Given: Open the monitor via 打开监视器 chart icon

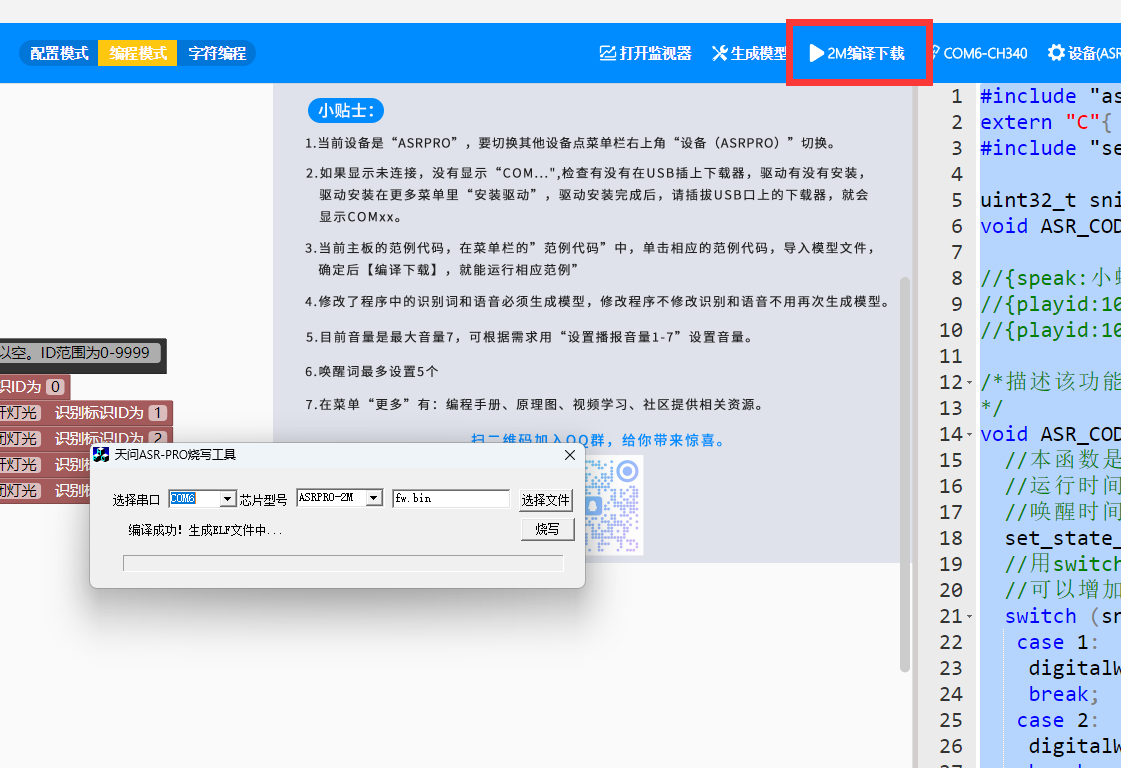Looking at the screenshot, I should coord(607,53).
